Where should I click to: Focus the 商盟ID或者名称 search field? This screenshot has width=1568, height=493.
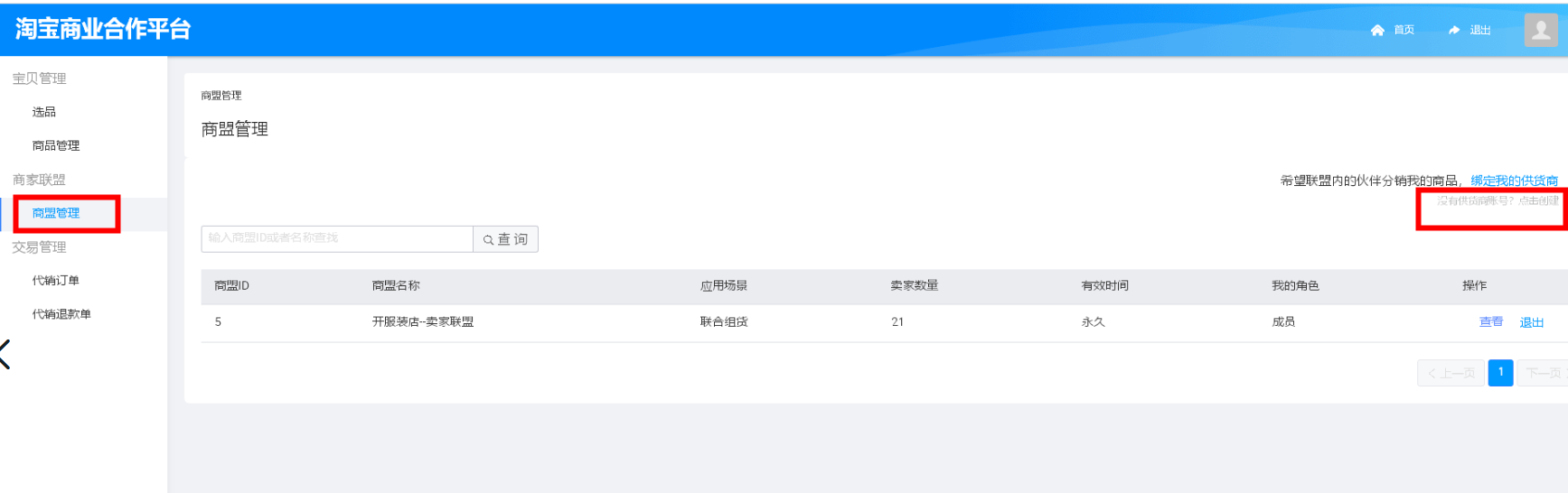[x=337, y=238]
